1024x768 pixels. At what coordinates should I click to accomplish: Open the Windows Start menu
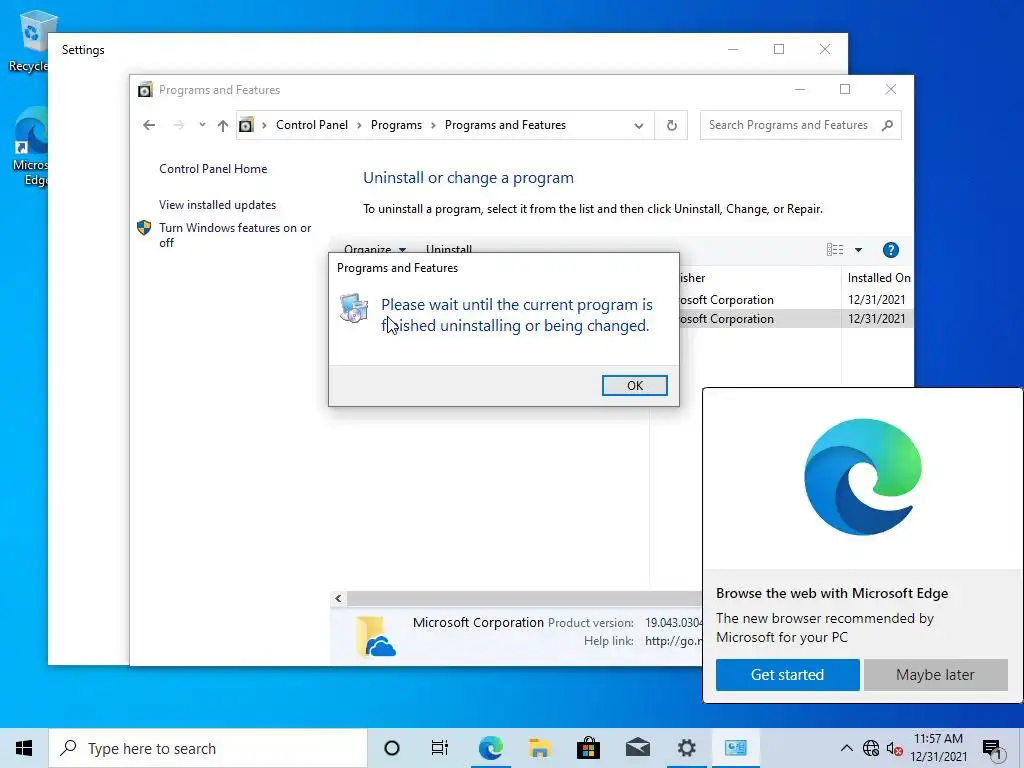(x=24, y=748)
